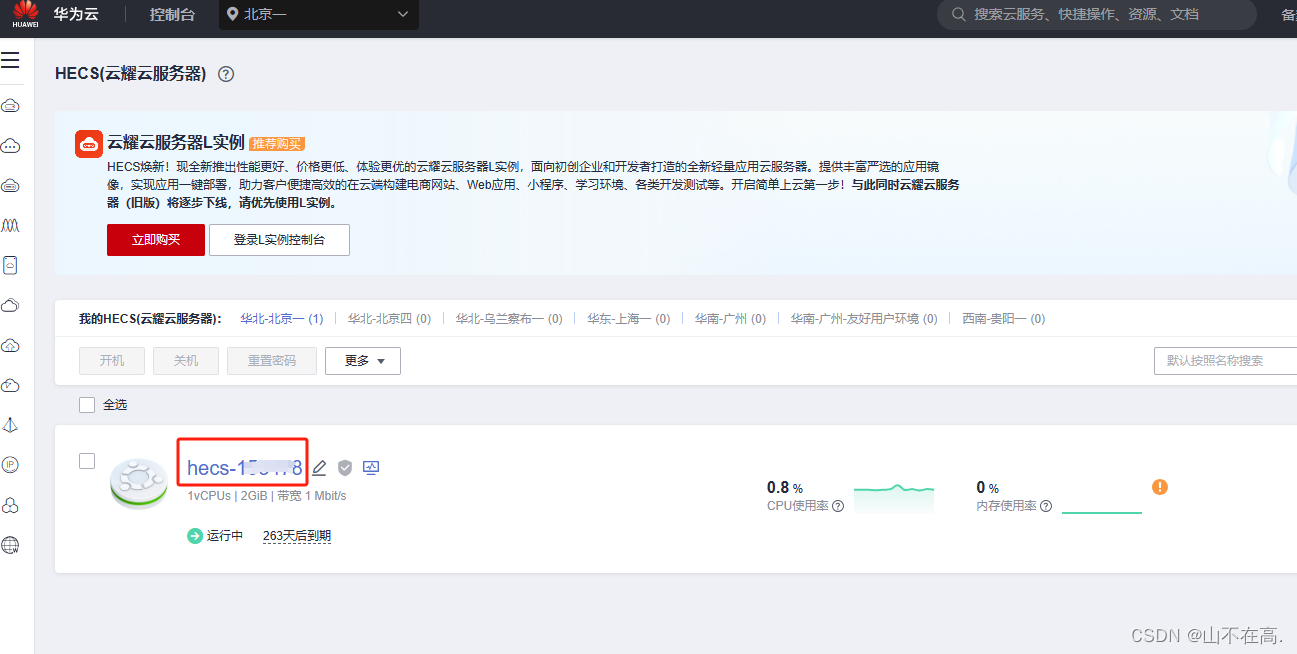Switch to 华南-广州 (0) tab
This screenshot has height=654, width=1297.
pyautogui.click(x=730, y=319)
